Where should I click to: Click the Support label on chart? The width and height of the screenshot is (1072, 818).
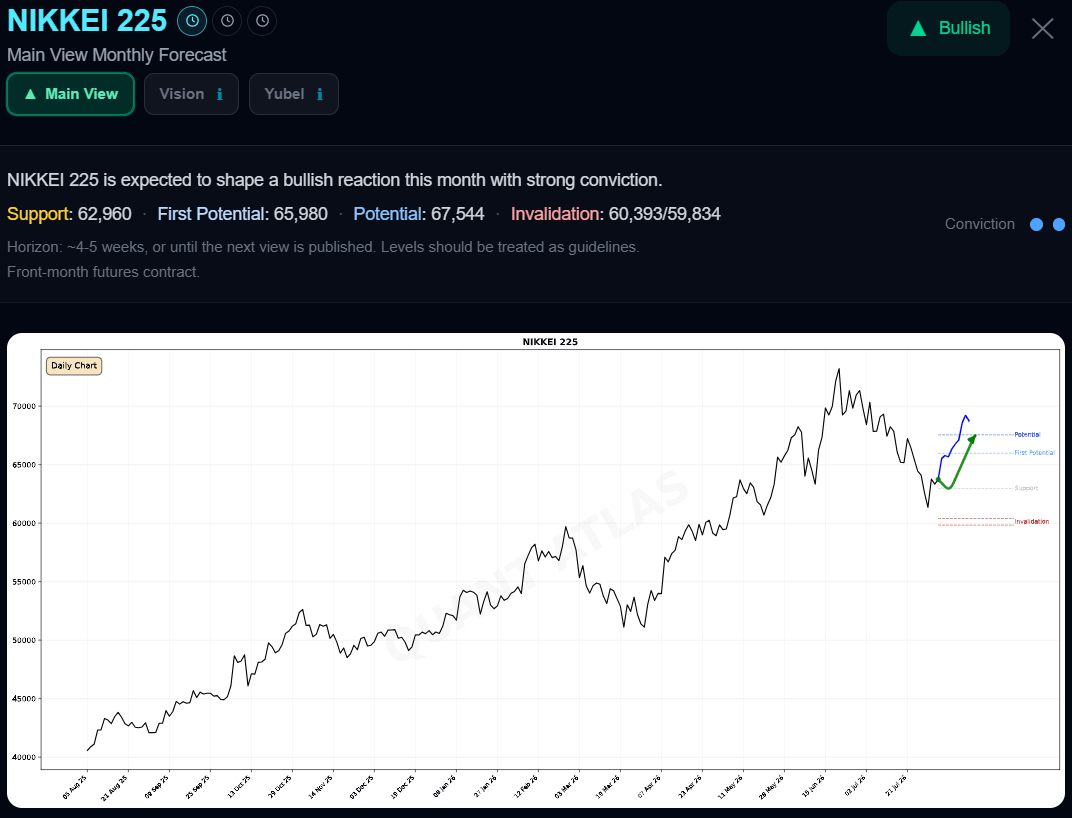[1026, 488]
